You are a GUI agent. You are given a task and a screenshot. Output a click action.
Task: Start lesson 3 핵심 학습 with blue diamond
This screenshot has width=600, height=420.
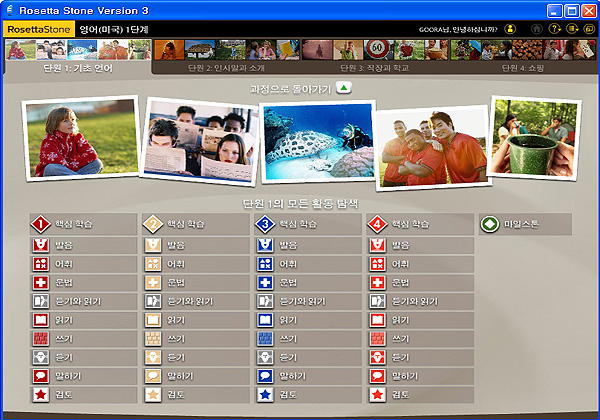[308, 224]
